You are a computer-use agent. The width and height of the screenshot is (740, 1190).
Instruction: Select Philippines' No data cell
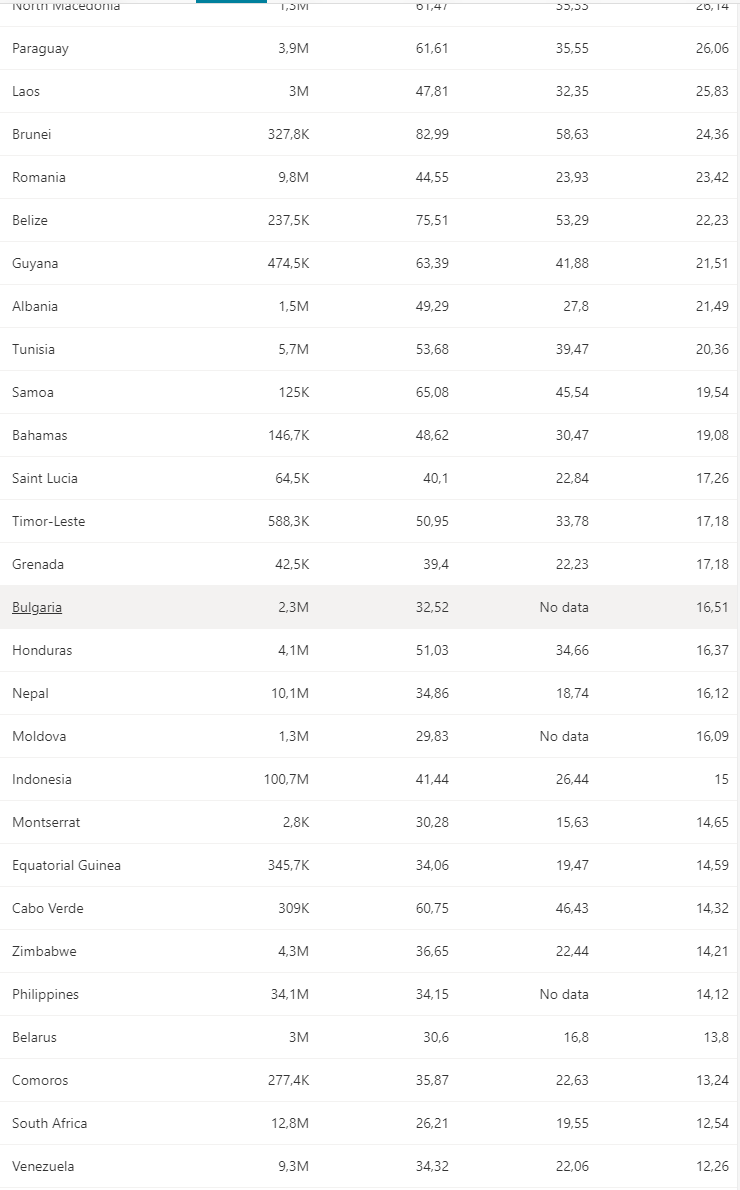click(x=564, y=994)
